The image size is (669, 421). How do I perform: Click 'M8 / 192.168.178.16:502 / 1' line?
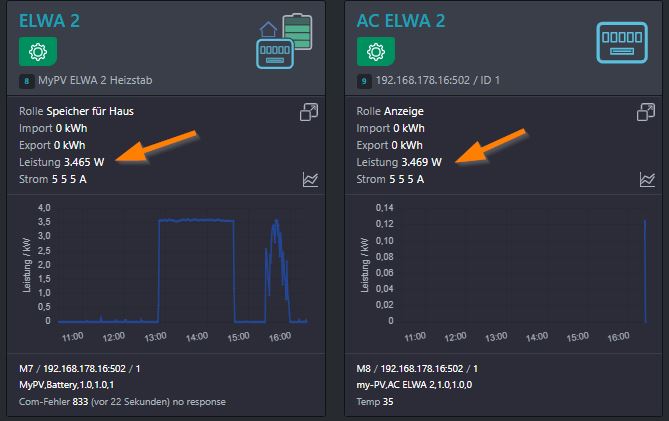(417, 369)
